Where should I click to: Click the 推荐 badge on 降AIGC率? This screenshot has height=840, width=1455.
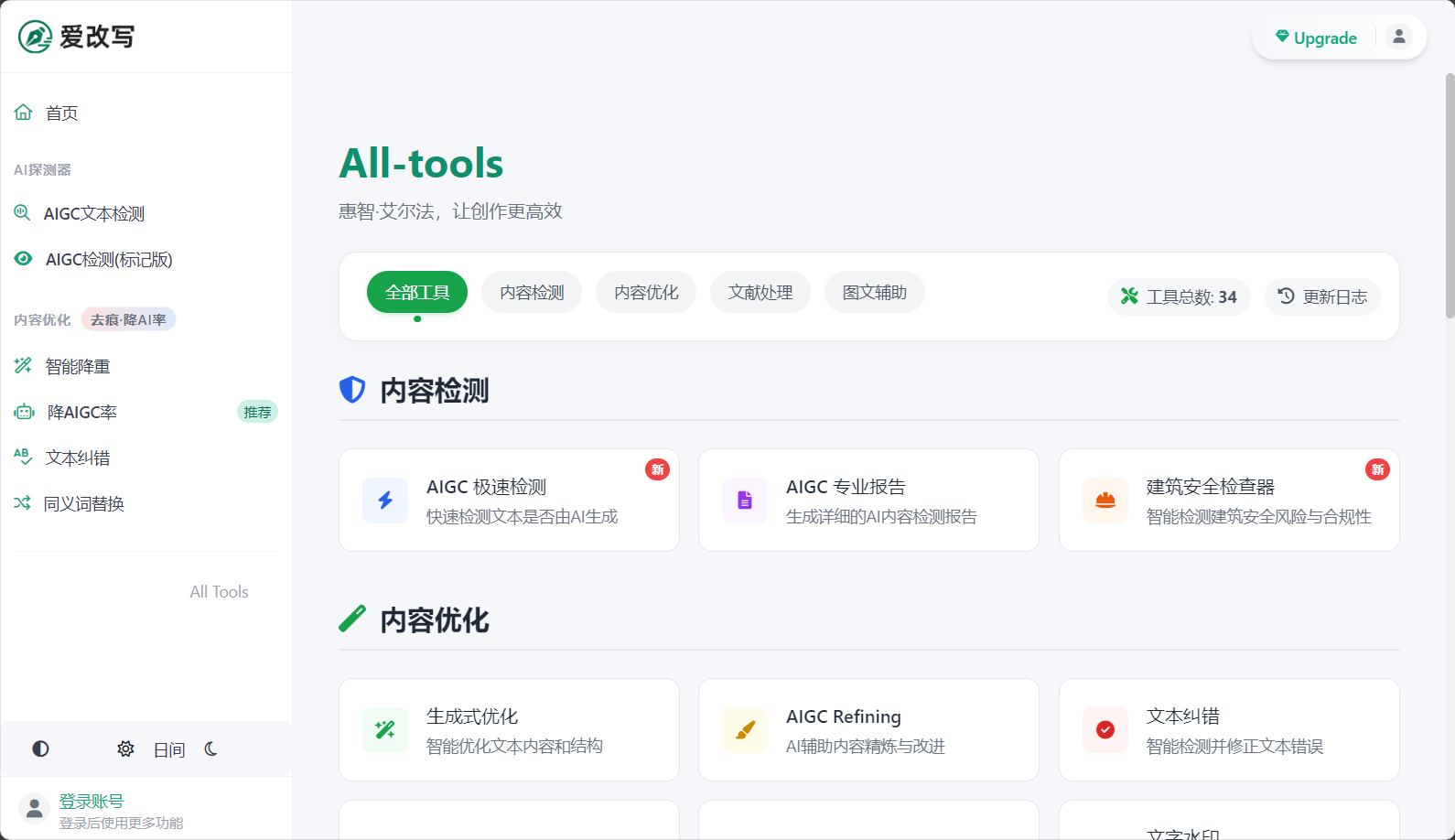257,412
